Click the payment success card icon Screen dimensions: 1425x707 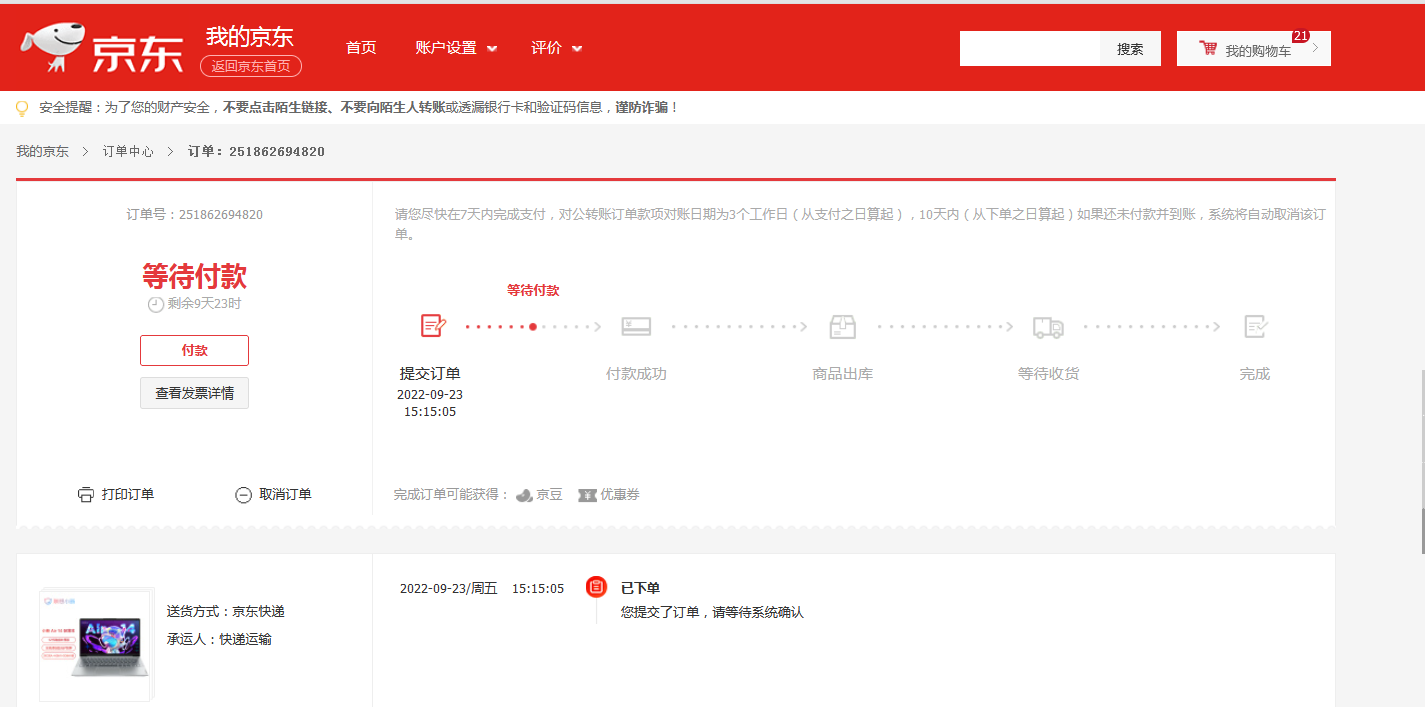click(x=636, y=326)
